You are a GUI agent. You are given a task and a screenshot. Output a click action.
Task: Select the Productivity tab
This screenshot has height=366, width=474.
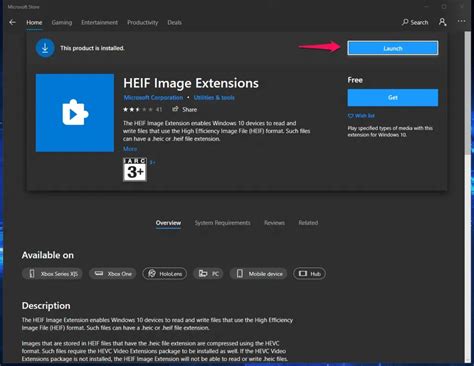(143, 22)
